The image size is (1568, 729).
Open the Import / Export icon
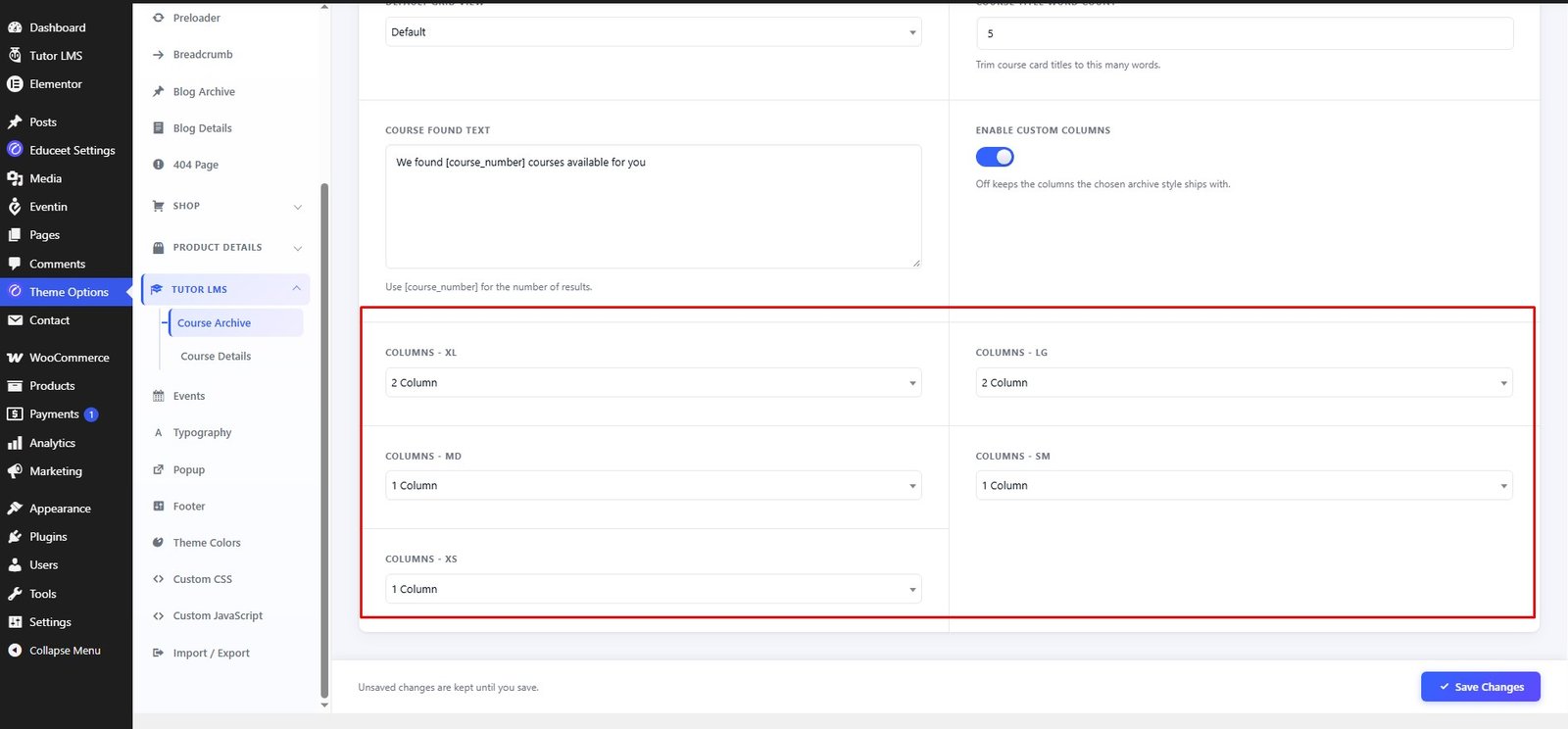[158, 653]
